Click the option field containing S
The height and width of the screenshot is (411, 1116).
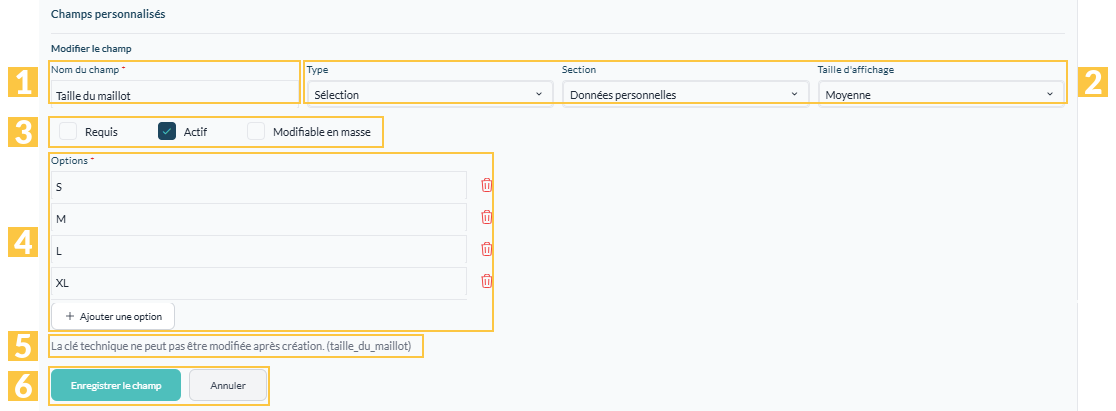click(259, 185)
